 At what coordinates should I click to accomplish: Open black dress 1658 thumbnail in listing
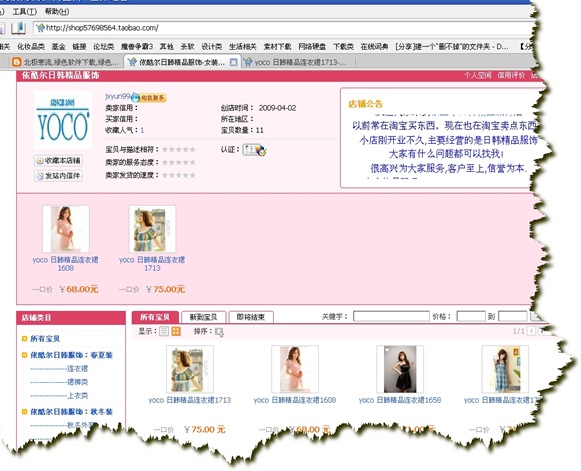click(x=400, y=369)
